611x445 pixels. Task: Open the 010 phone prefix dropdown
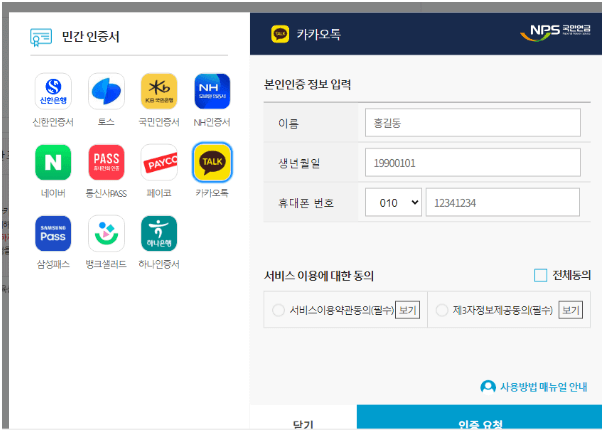click(x=393, y=202)
